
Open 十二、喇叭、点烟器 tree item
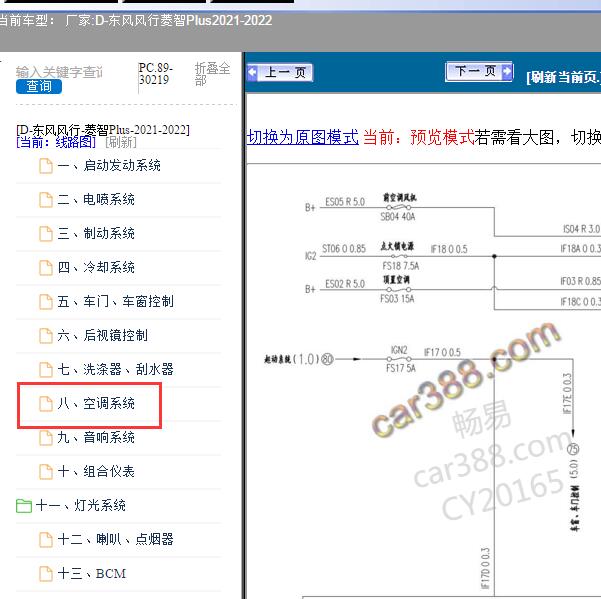(115, 539)
